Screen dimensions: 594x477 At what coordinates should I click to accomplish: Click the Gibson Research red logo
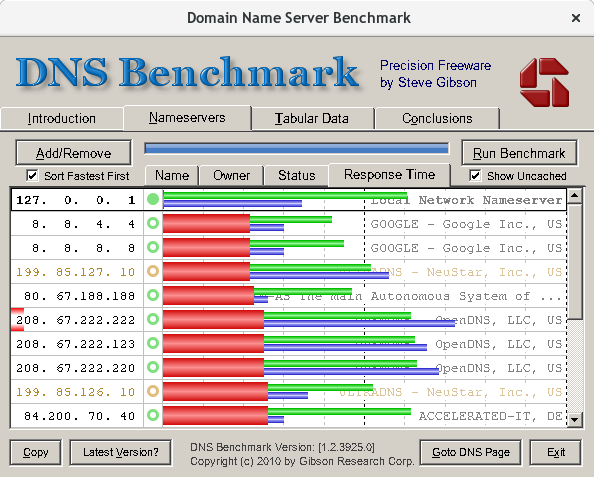pos(544,82)
